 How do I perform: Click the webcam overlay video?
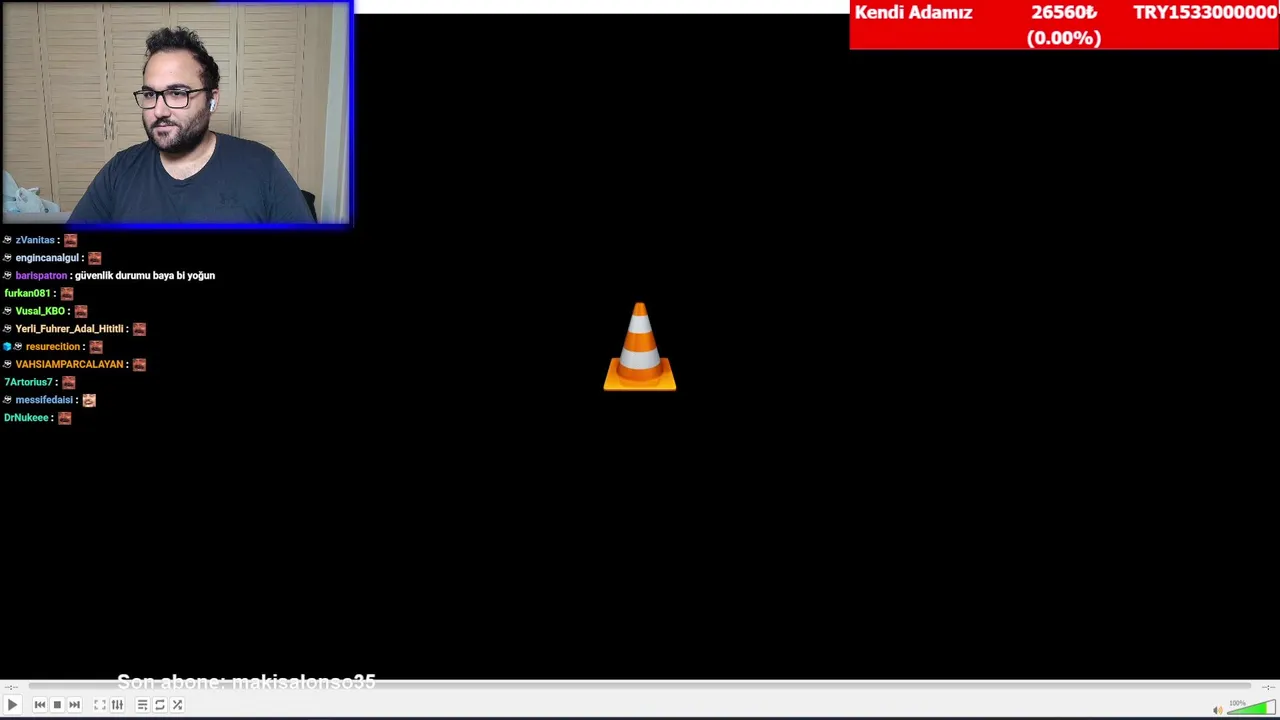click(176, 112)
